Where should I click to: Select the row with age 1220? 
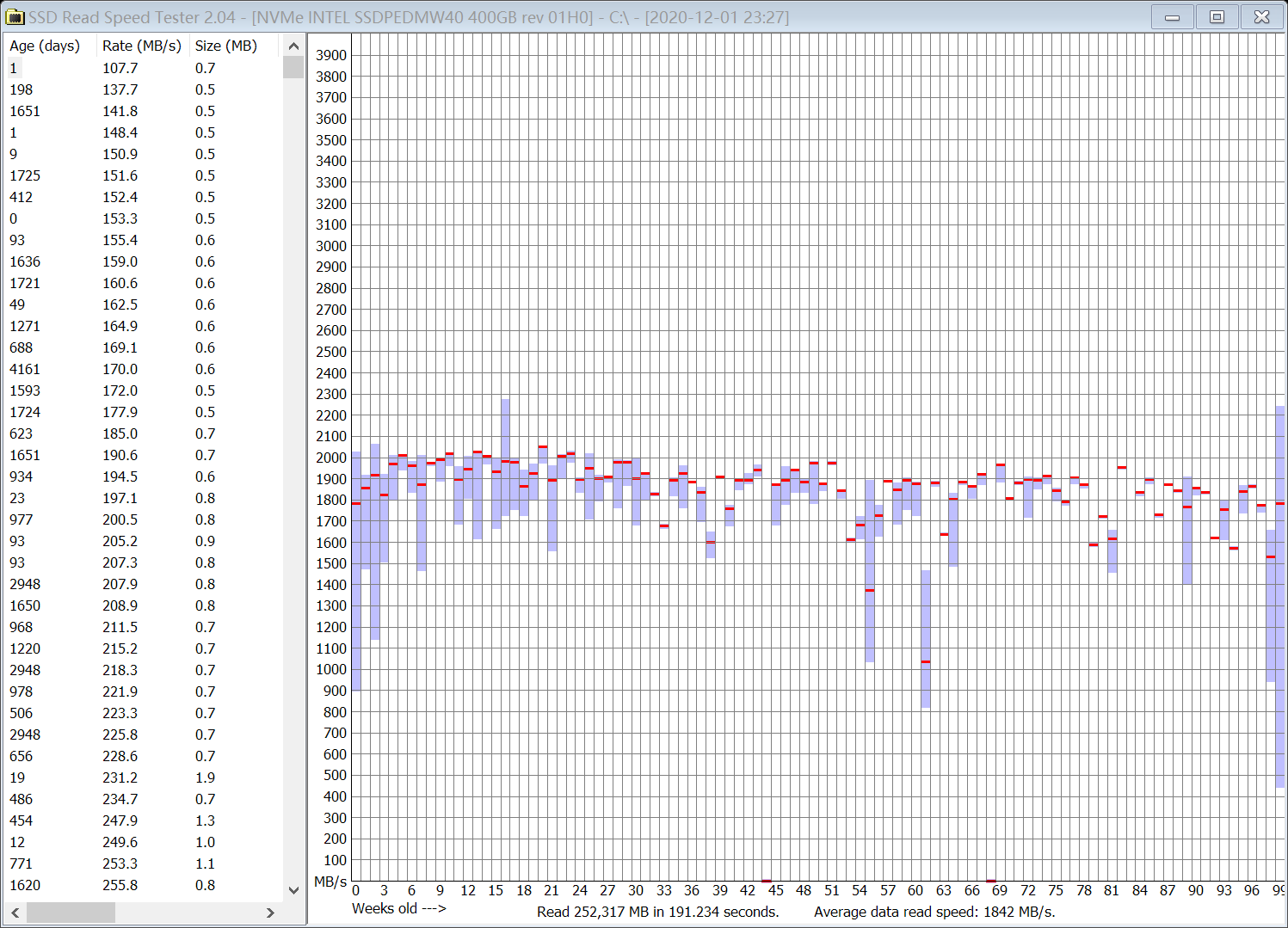click(x=144, y=648)
